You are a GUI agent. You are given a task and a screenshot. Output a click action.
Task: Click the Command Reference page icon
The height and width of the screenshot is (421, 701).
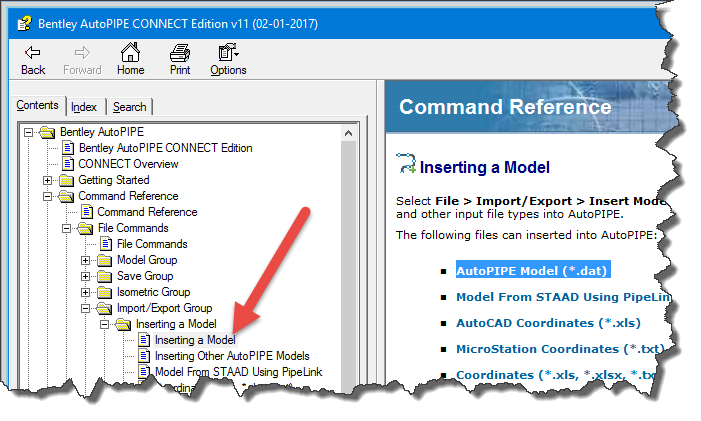87,212
